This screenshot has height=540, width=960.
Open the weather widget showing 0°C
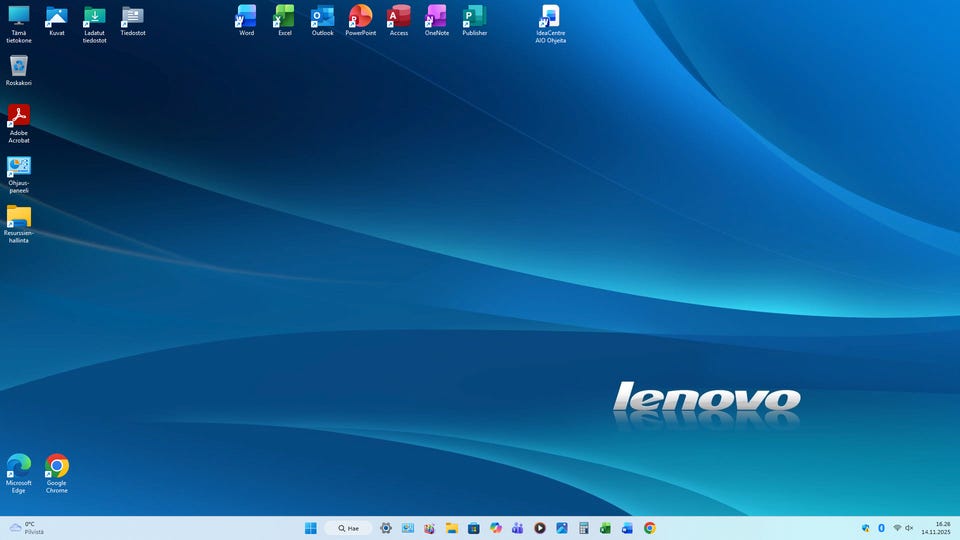point(27,528)
